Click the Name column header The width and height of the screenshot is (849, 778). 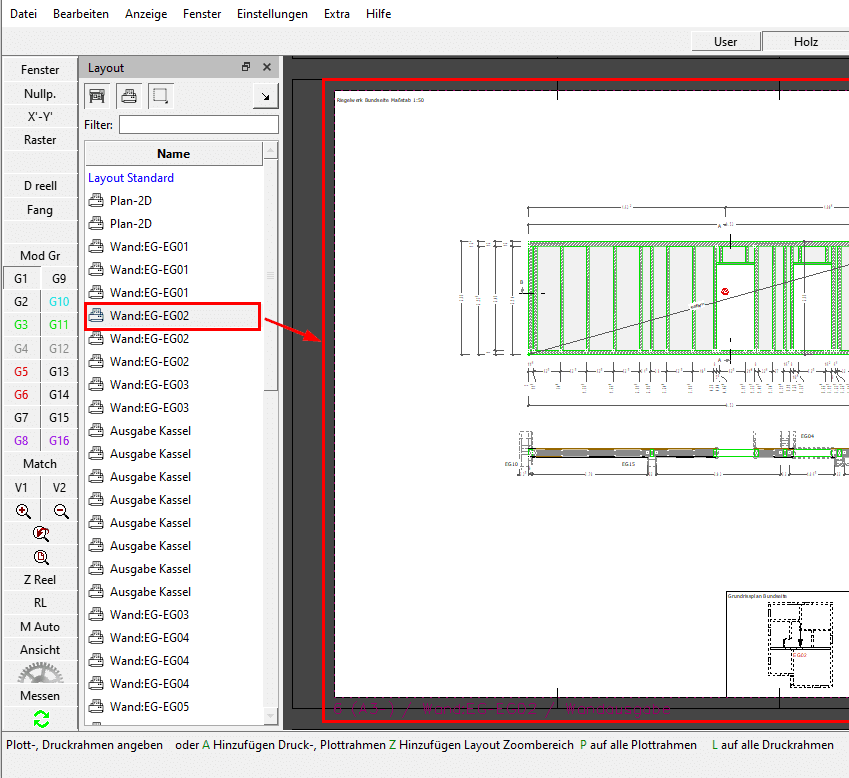173,154
